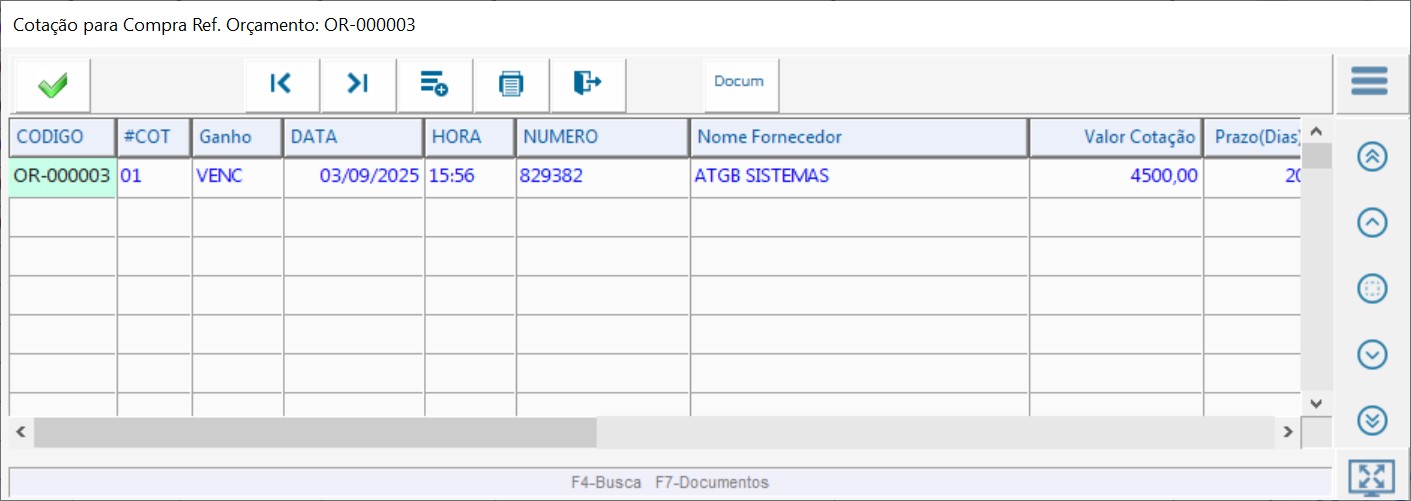Click the double-down chevron circle icon
Screen dimensions: 1411x501
pos(1372,421)
